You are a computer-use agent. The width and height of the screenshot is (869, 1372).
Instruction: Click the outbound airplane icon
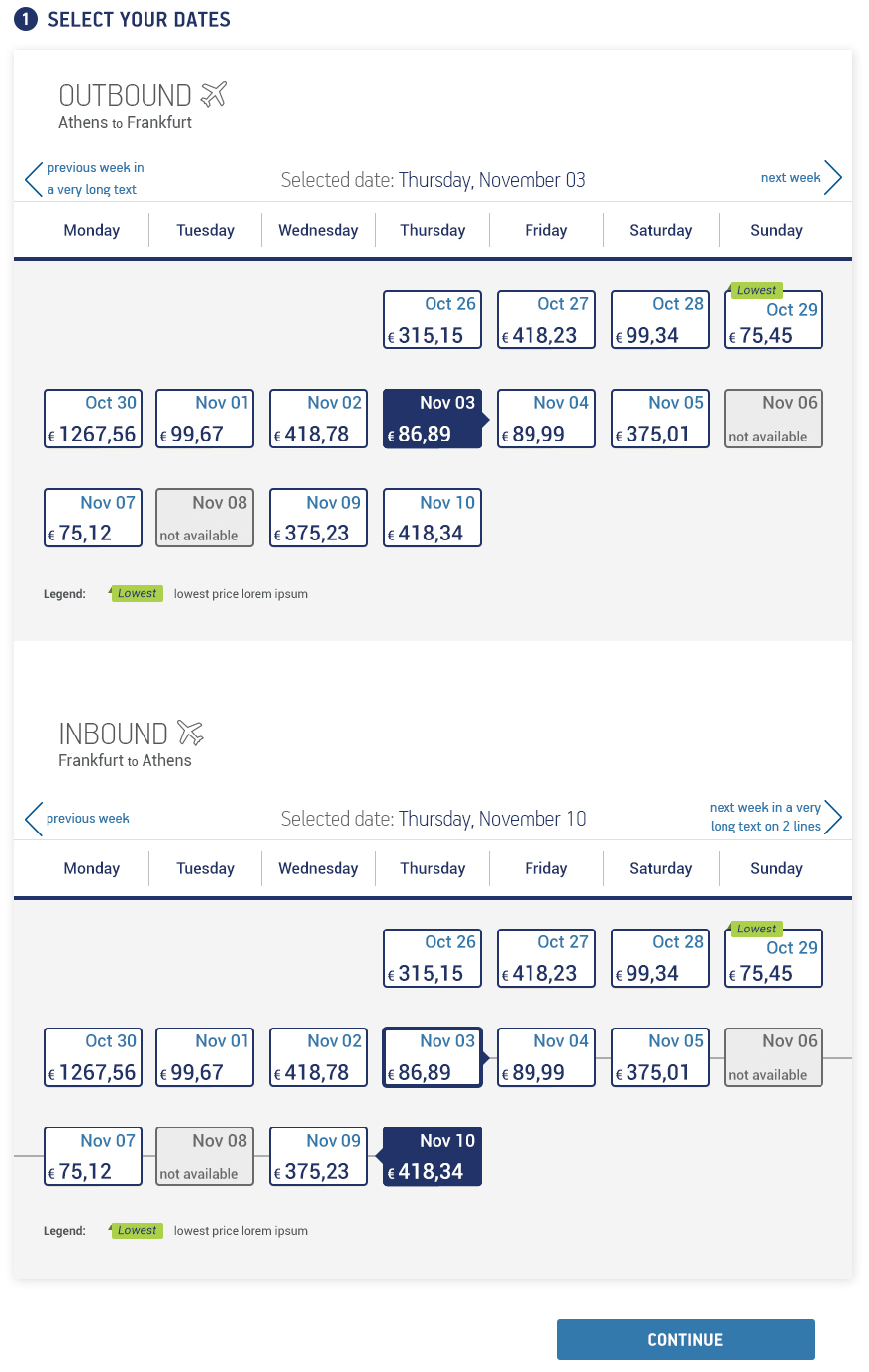tap(214, 94)
